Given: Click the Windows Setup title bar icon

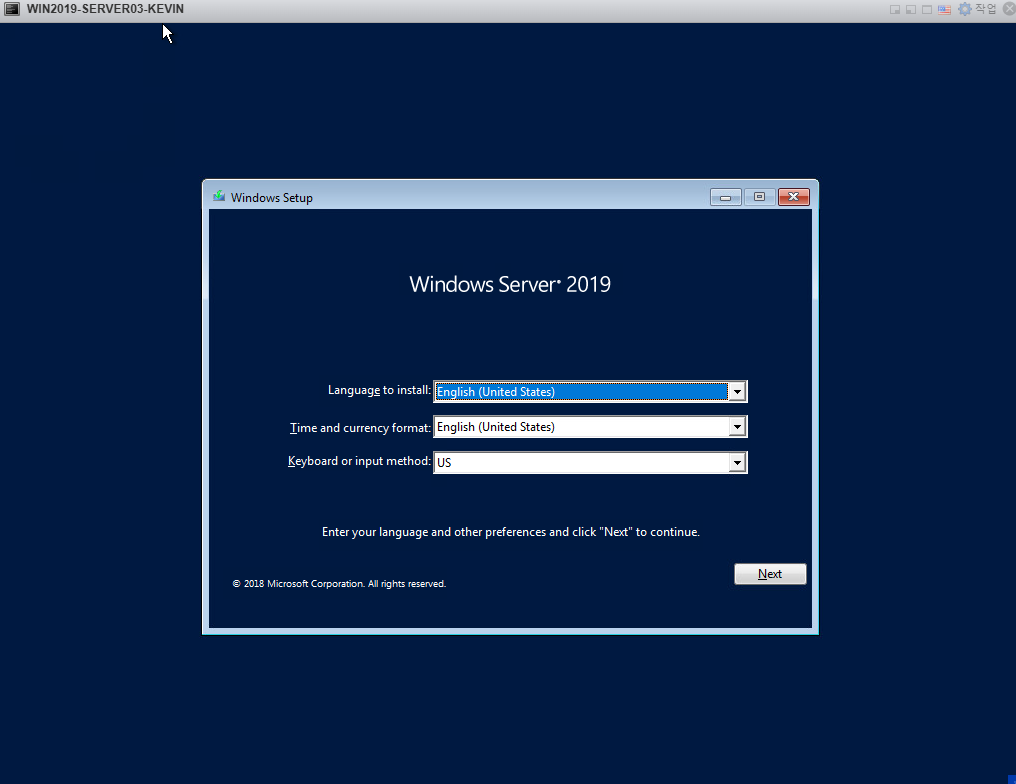Looking at the screenshot, I should pos(219,196).
